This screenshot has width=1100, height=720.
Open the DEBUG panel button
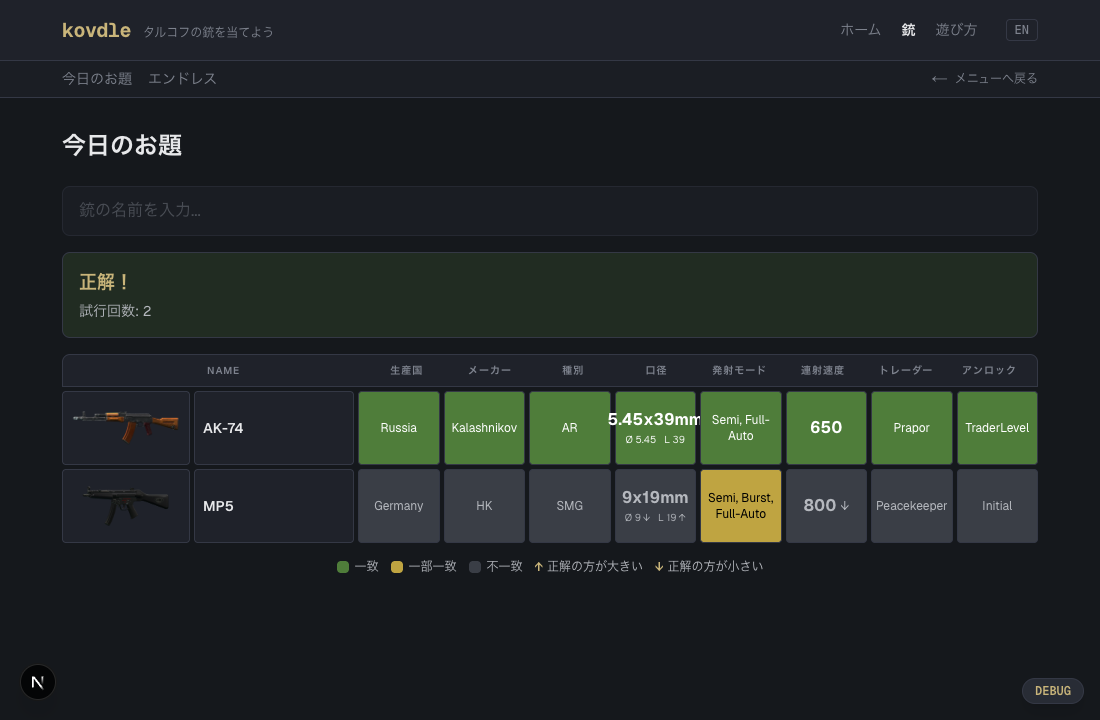[1052, 691]
